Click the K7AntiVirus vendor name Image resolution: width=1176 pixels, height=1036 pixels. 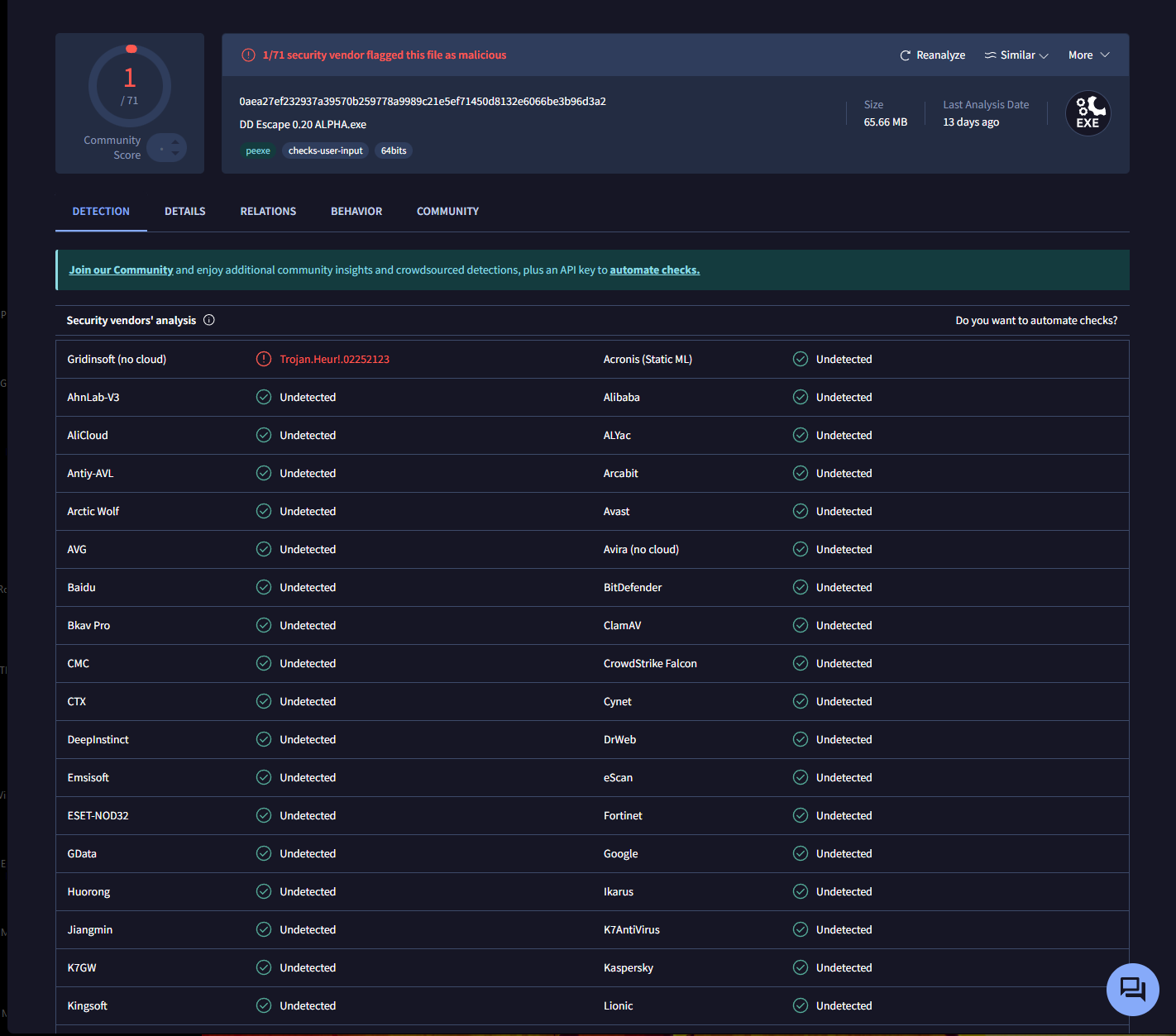pyautogui.click(x=632, y=930)
